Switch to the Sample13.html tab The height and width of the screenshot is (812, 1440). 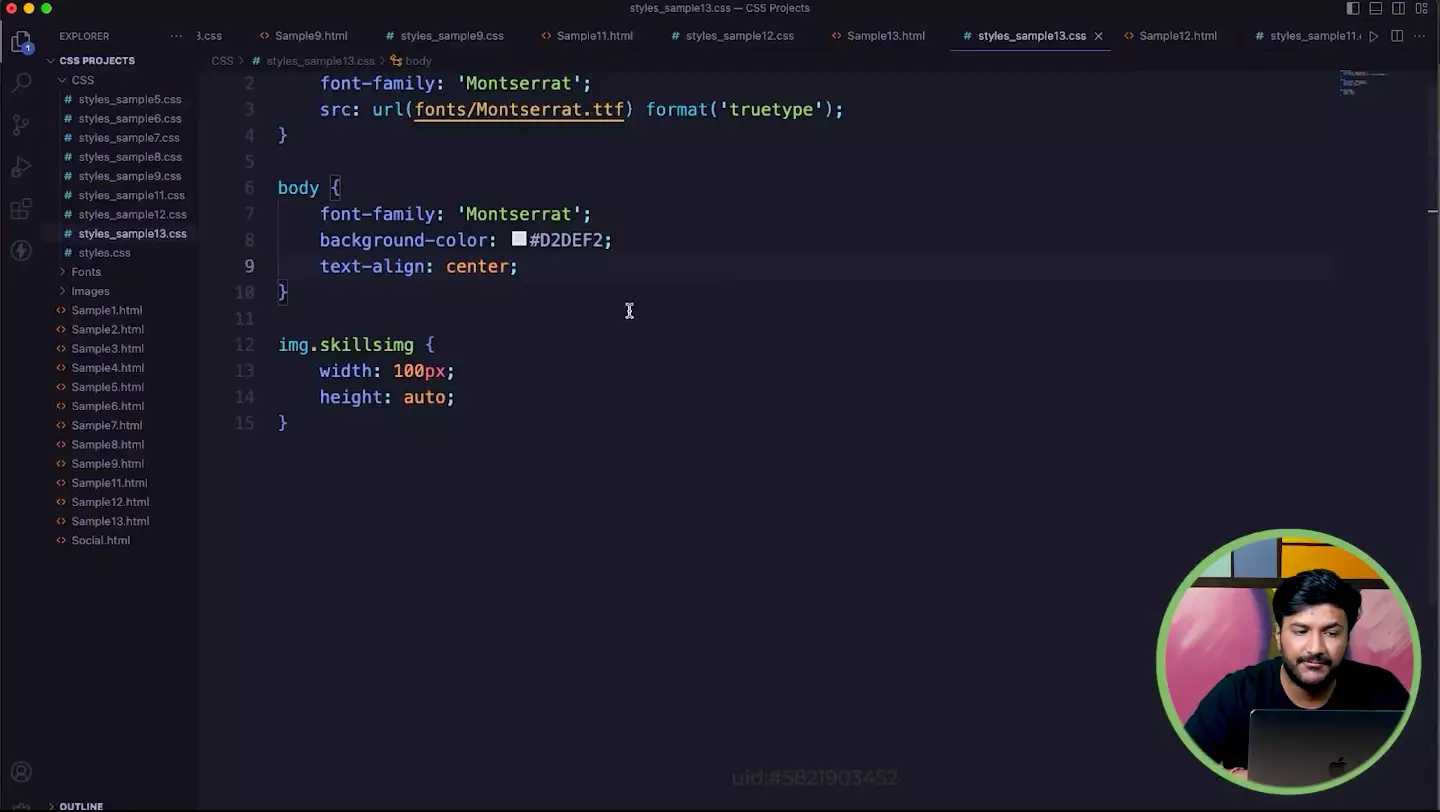pyautogui.click(x=885, y=36)
